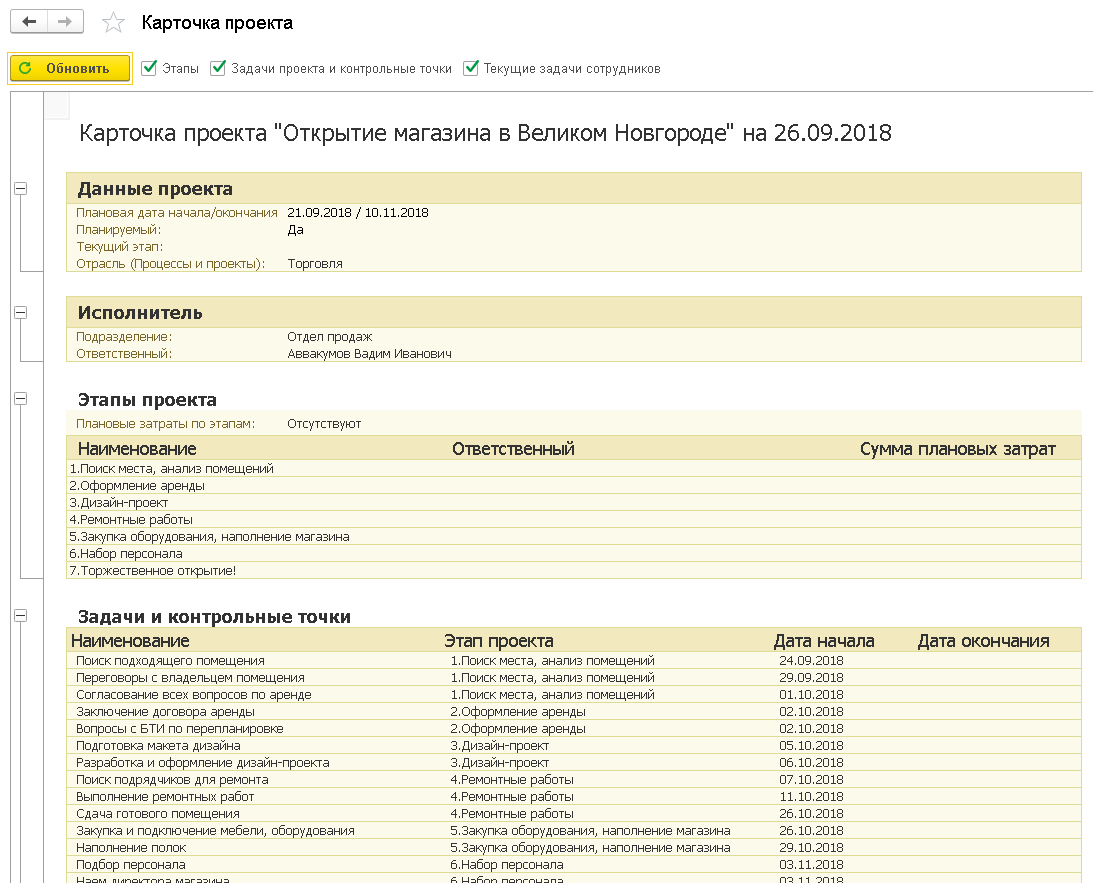
Task: Click the Сумма плановых затрат column header
Action: click(958, 449)
